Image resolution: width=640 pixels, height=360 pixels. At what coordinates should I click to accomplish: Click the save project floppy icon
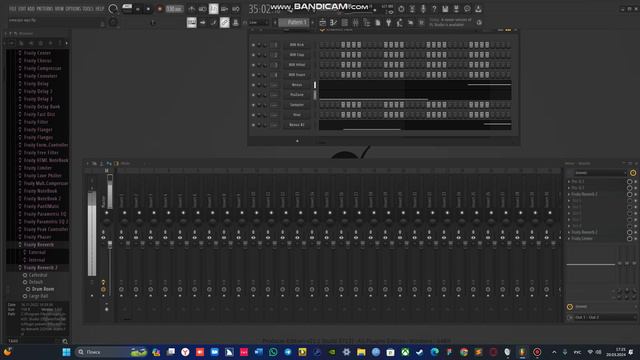[x=445, y=9]
